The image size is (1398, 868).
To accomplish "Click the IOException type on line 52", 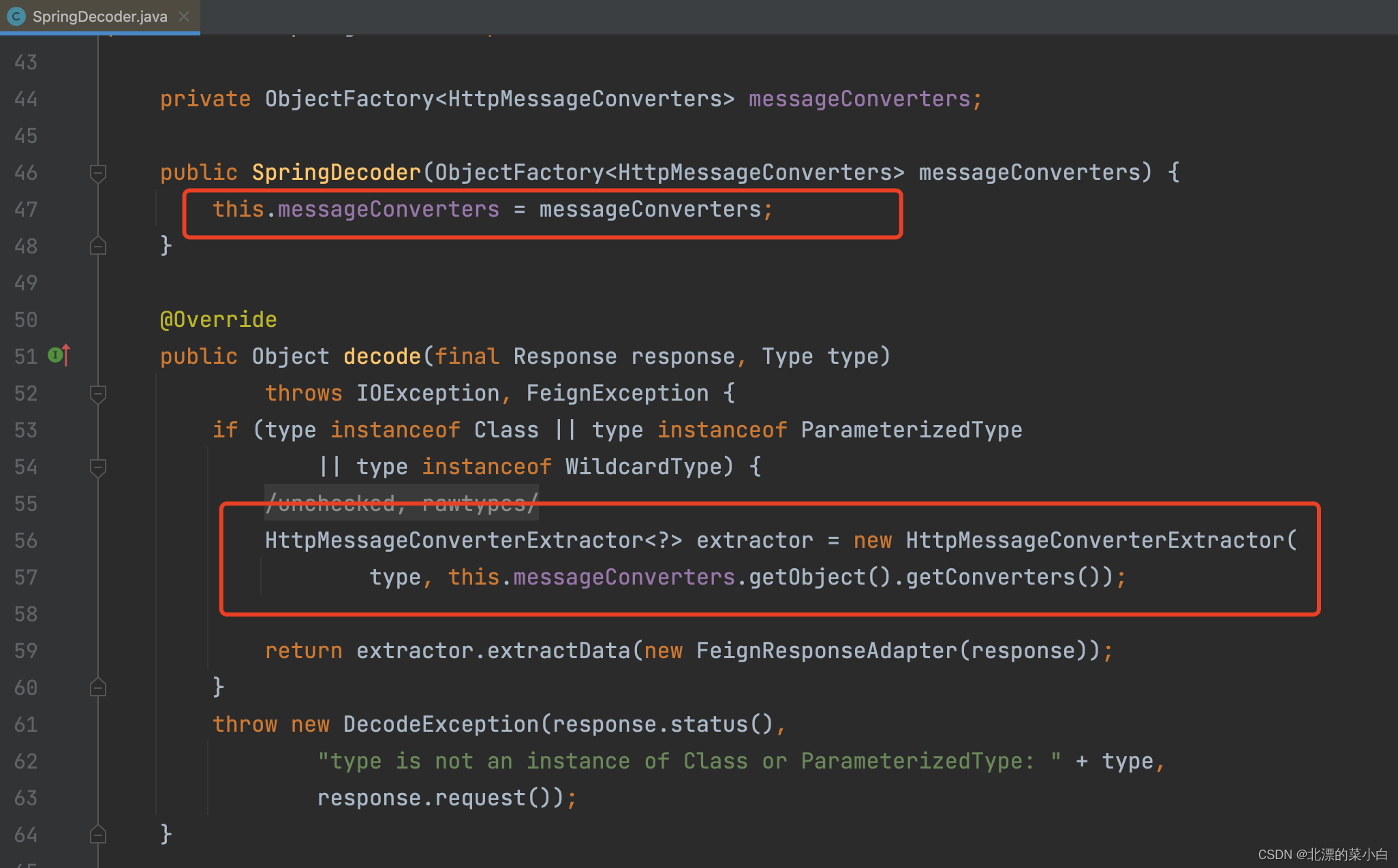I will coord(428,393).
